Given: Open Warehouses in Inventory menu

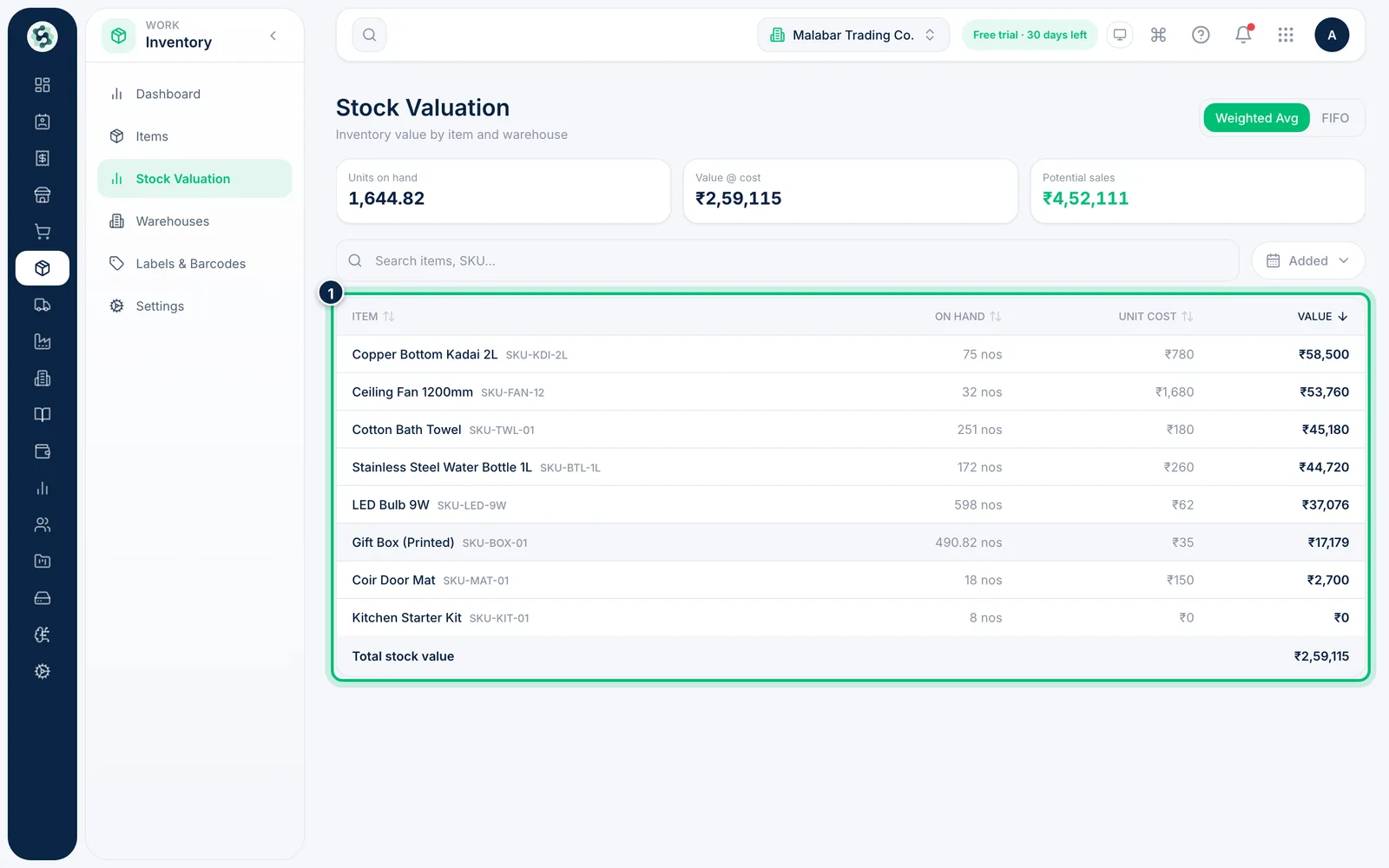Looking at the screenshot, I should coord(194,221).
